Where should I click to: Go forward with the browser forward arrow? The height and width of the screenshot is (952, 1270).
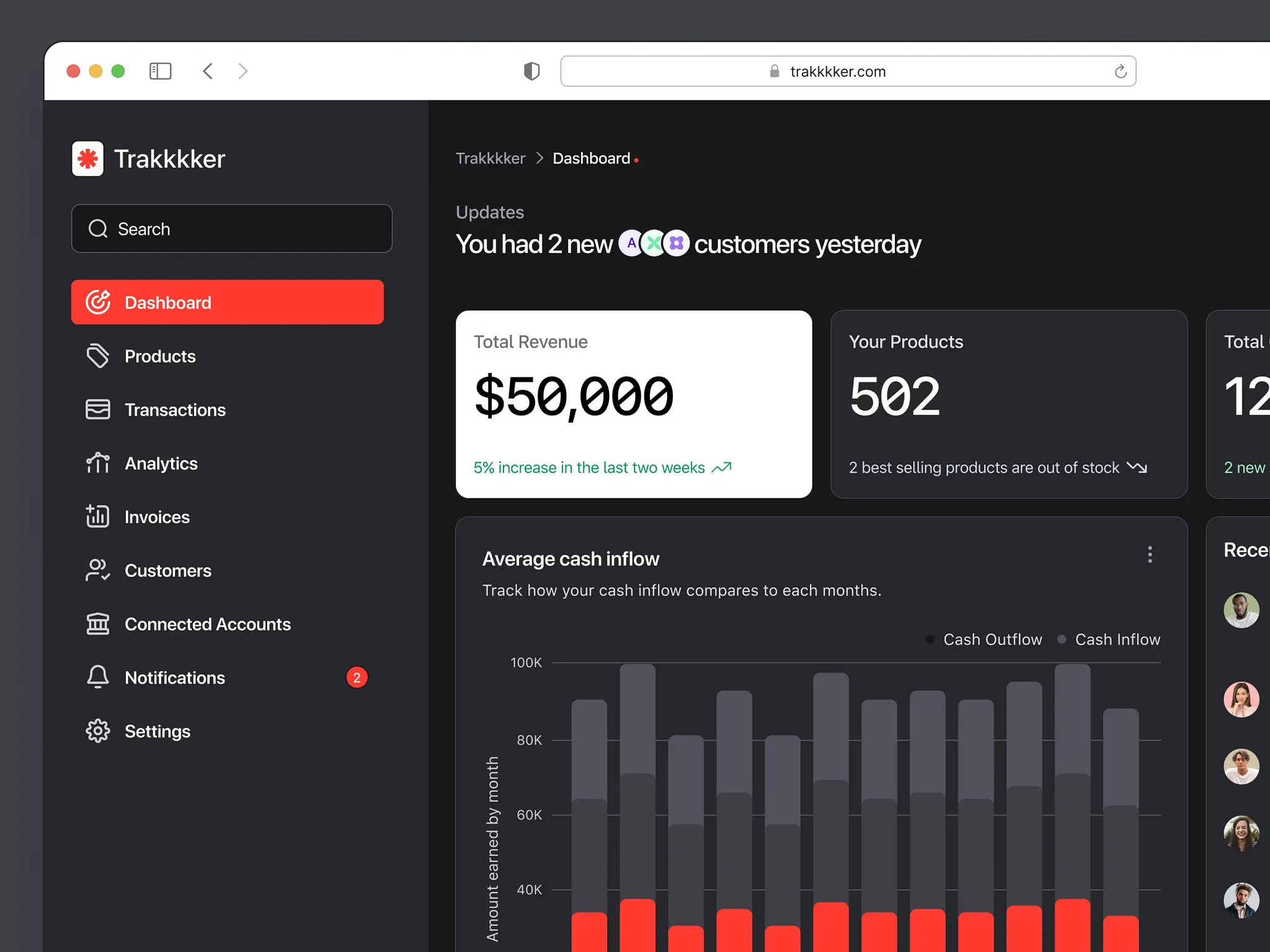tap(243, 71)
